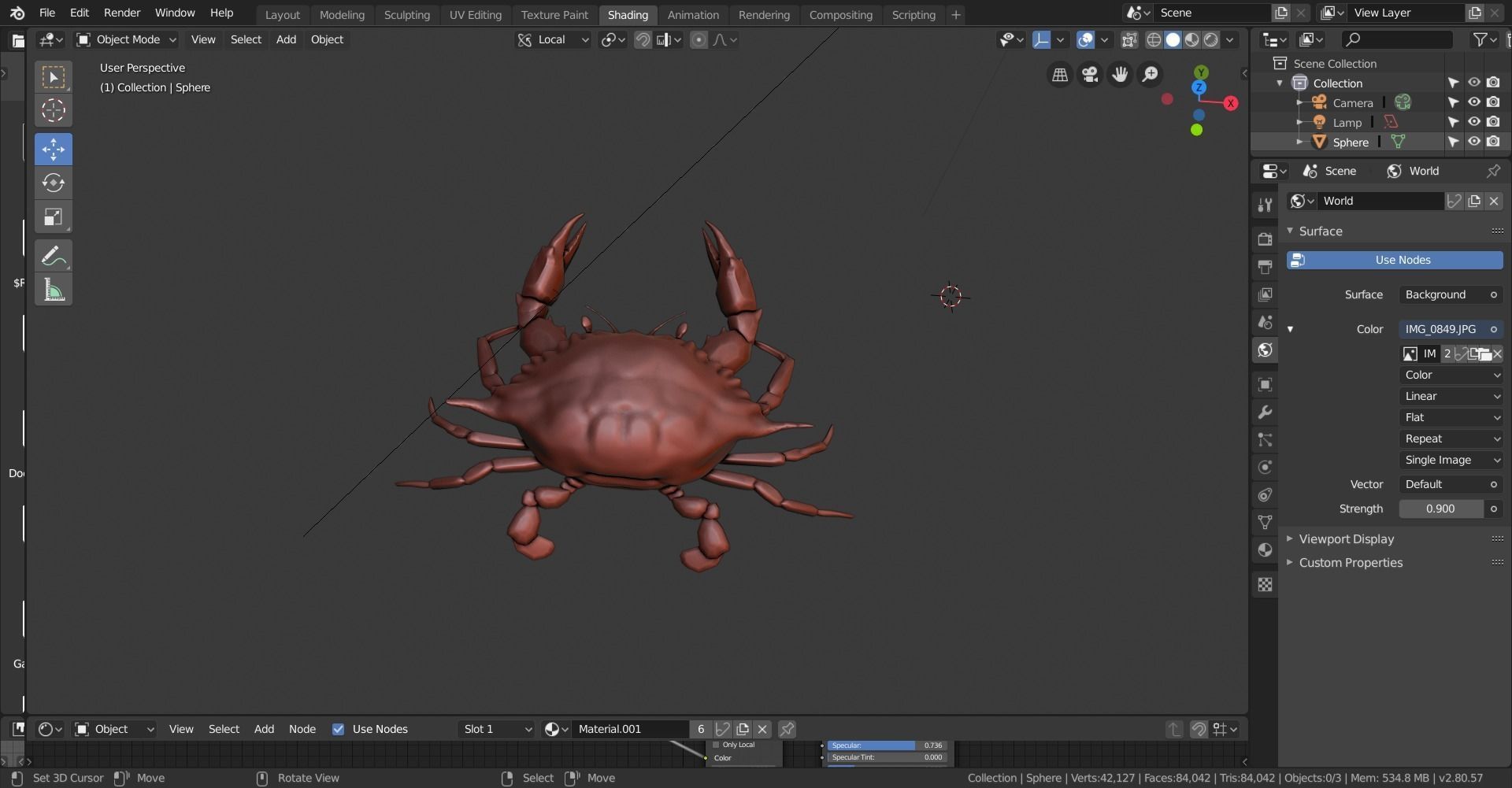Open the Node menu in shader editor
The image size is (1512, 788).
point(302,729)
